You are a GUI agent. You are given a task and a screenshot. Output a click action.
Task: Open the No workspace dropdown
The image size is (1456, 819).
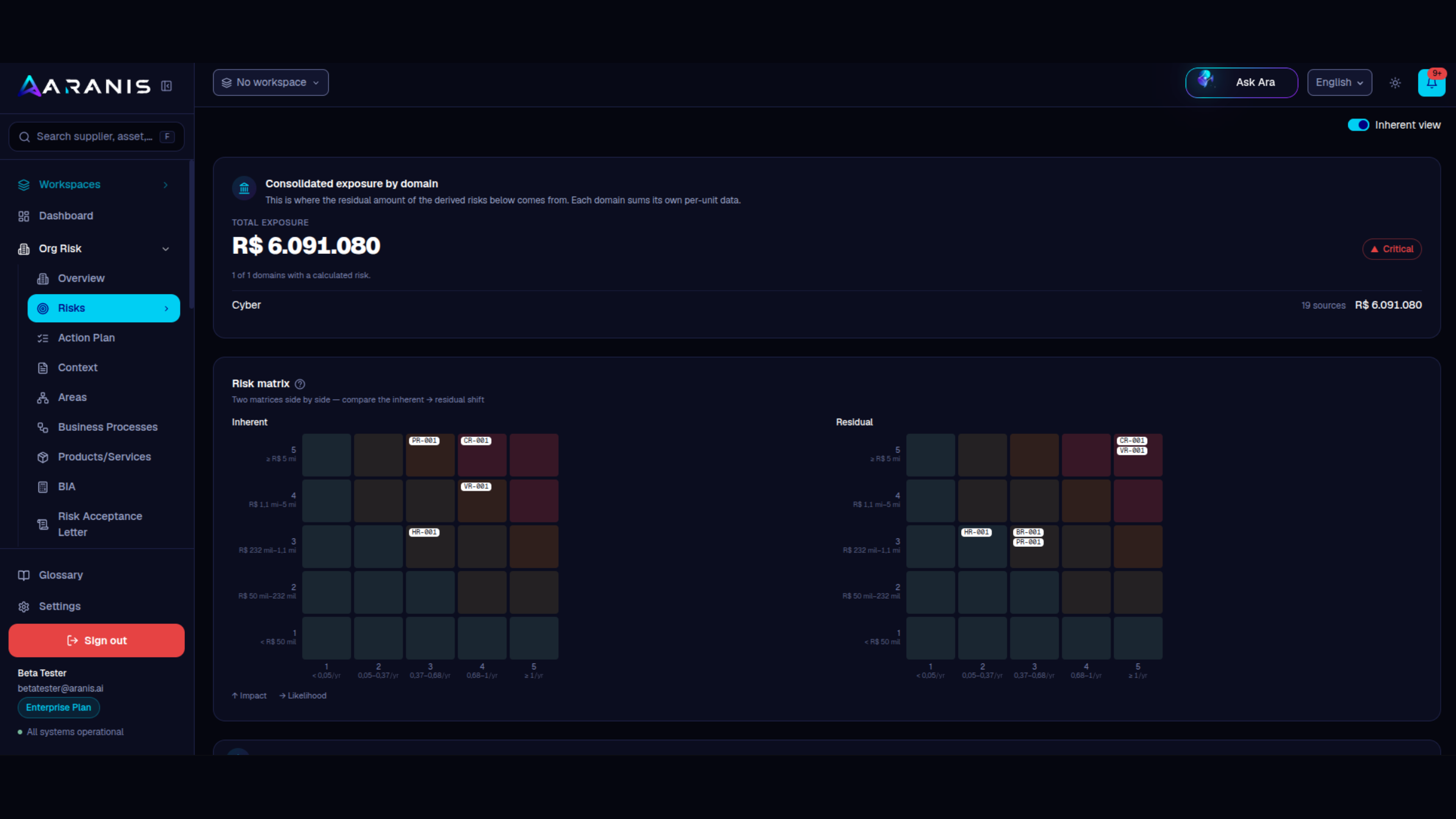coord(270,82)
